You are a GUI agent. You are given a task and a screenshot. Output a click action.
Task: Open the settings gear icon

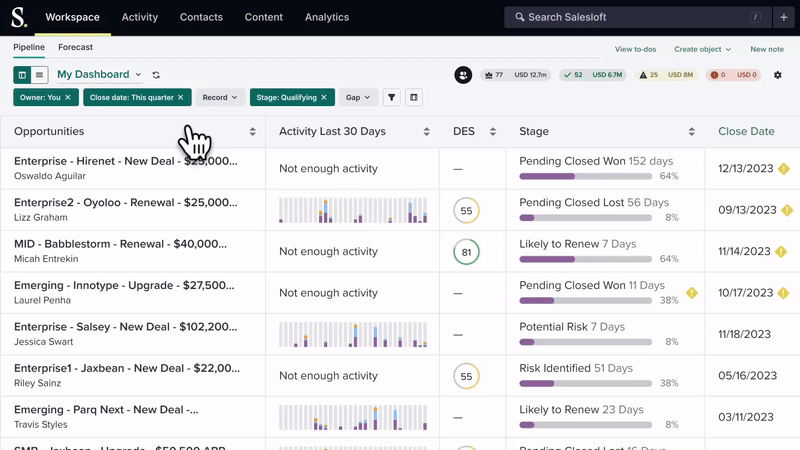coord(778,75)
